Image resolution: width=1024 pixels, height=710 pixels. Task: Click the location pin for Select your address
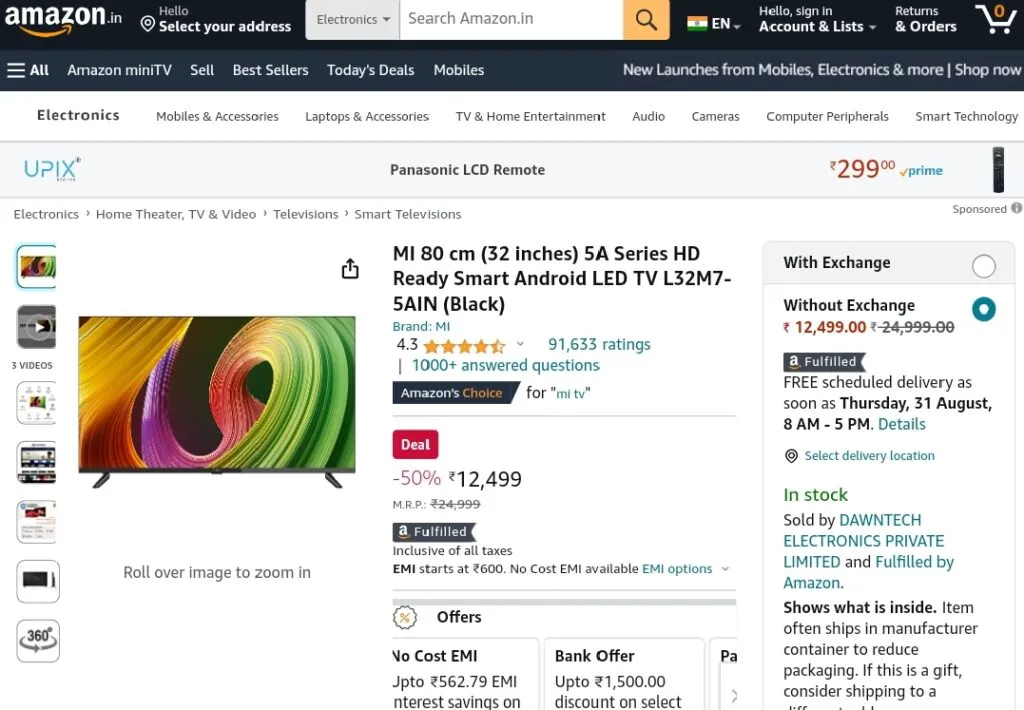click(x=148, y=25)
